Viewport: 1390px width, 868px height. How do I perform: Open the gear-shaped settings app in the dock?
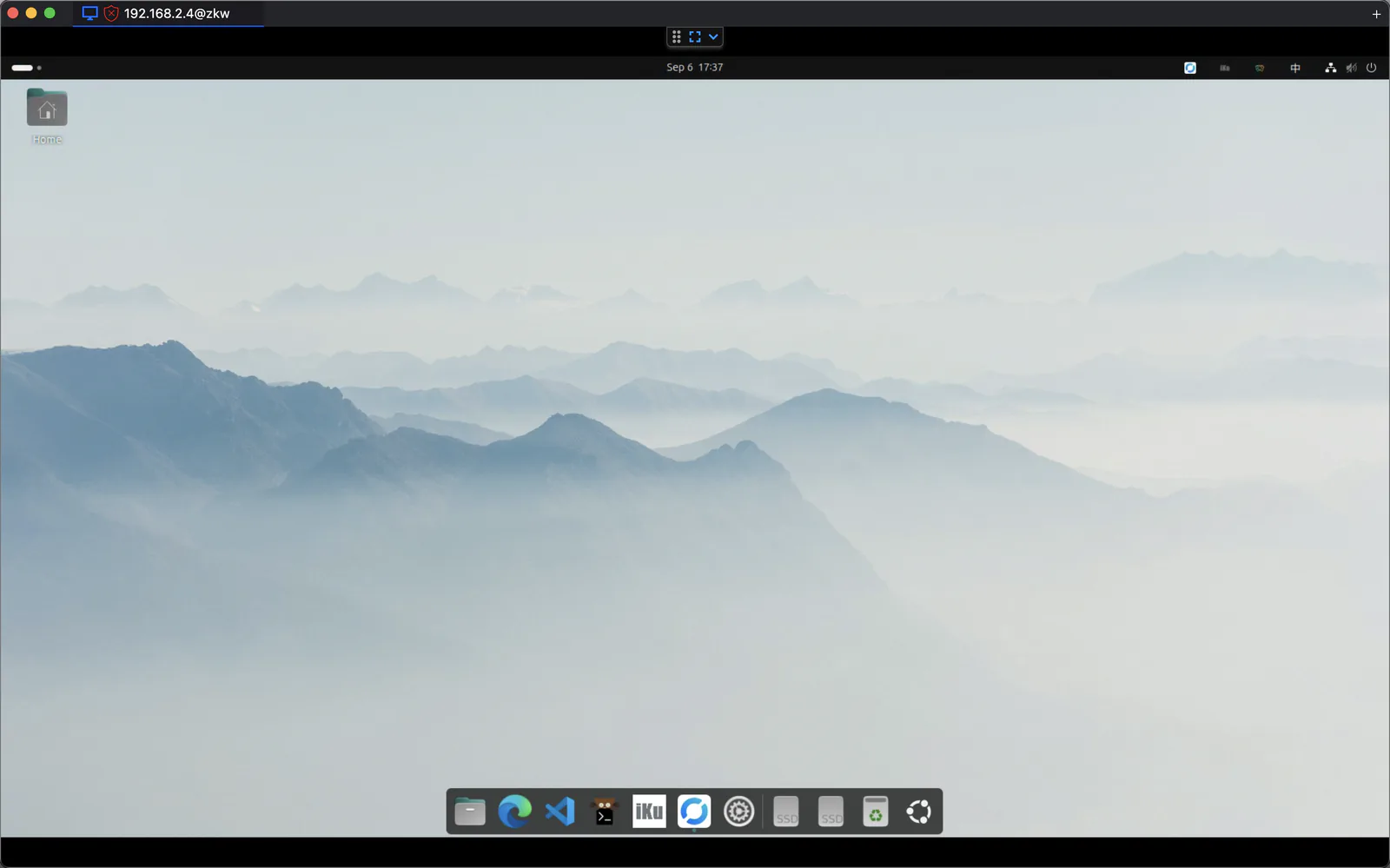(739, 812)
